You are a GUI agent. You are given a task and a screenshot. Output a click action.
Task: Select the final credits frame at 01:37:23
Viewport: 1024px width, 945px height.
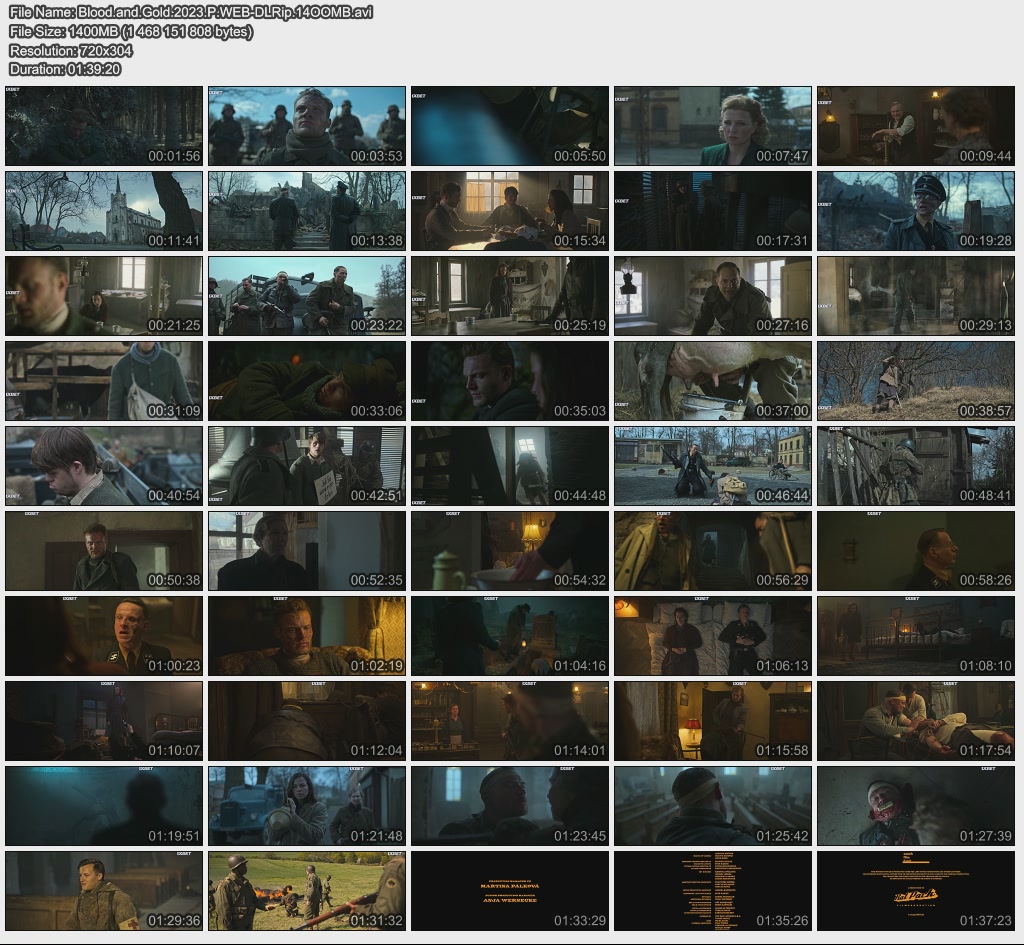pyautogui.click(x=916, y=891)
